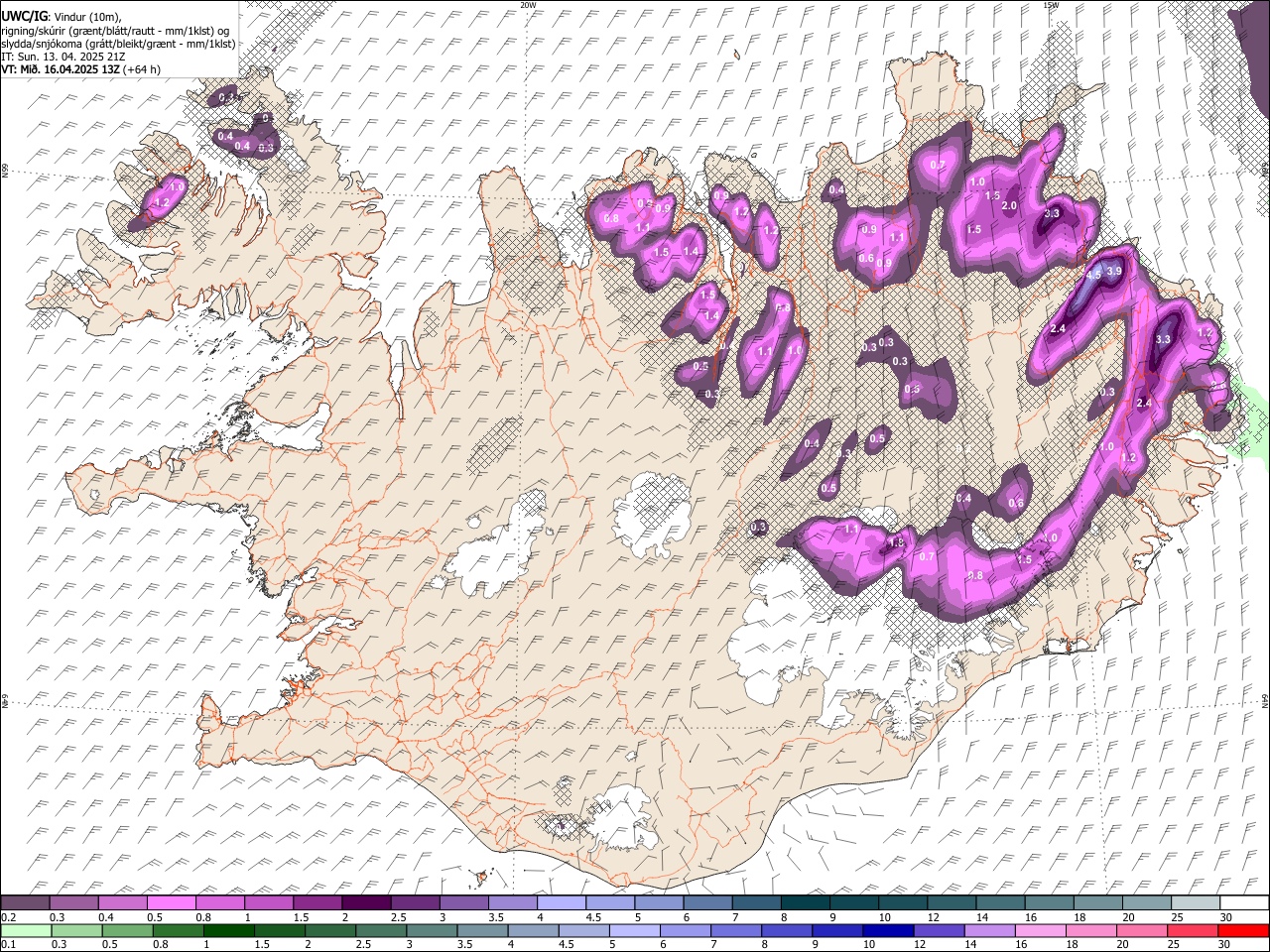Click the issue time 'IT: Sun. 13. 04. 2025 21Z'
Viewport: 1270px width, 952px height.
(63, 57)
